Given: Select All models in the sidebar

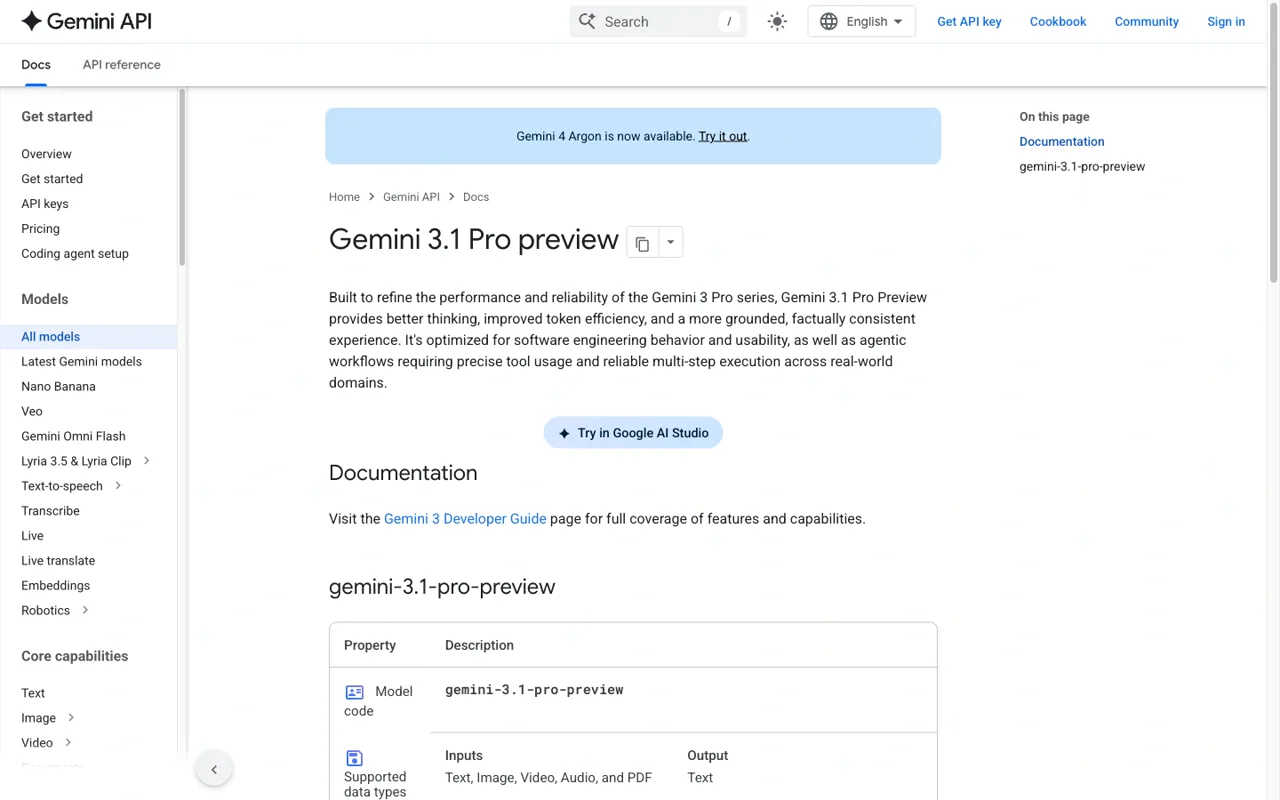Looking at the screenshot, I should pos(89,337).
